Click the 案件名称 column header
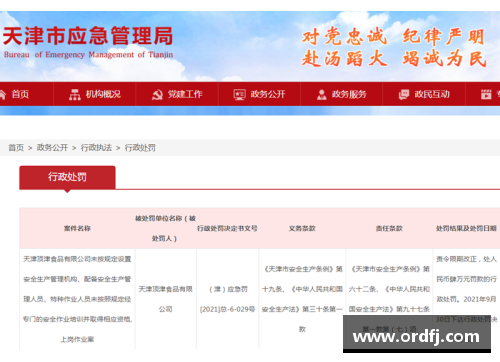Image resolution: width=500 pixels, height=362 pixels. [77, 228]
